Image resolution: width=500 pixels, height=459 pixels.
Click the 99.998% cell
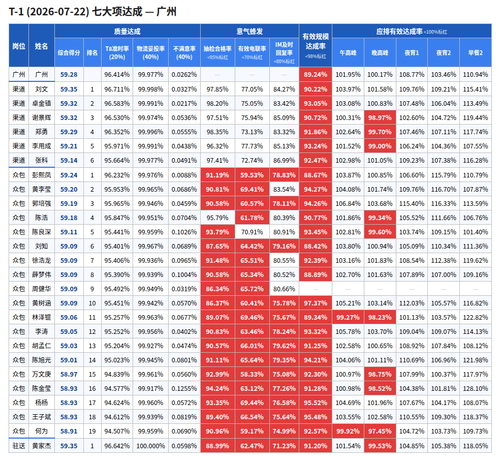point(150,89)
